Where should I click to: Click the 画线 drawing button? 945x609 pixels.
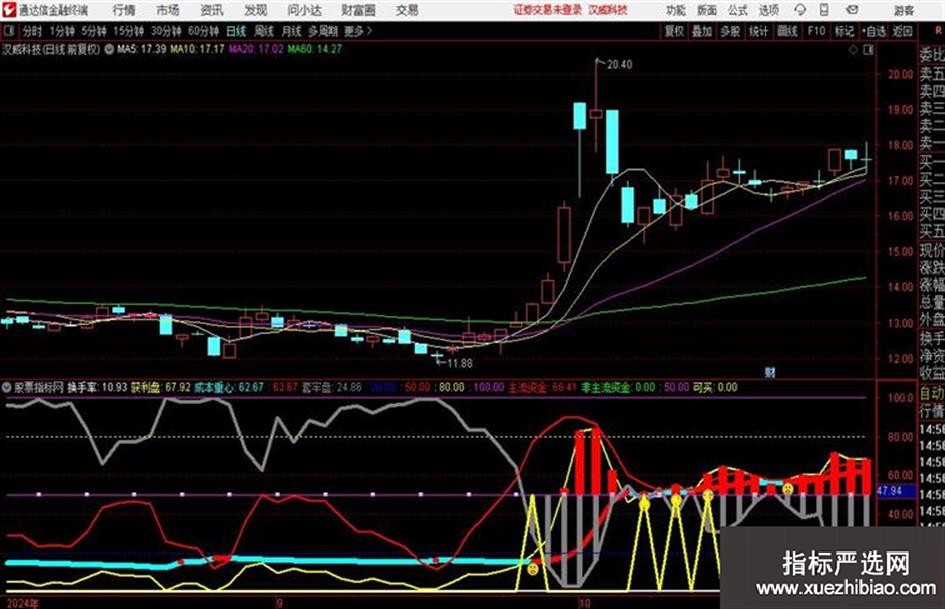pyautogui.click(x=787, y=31)
